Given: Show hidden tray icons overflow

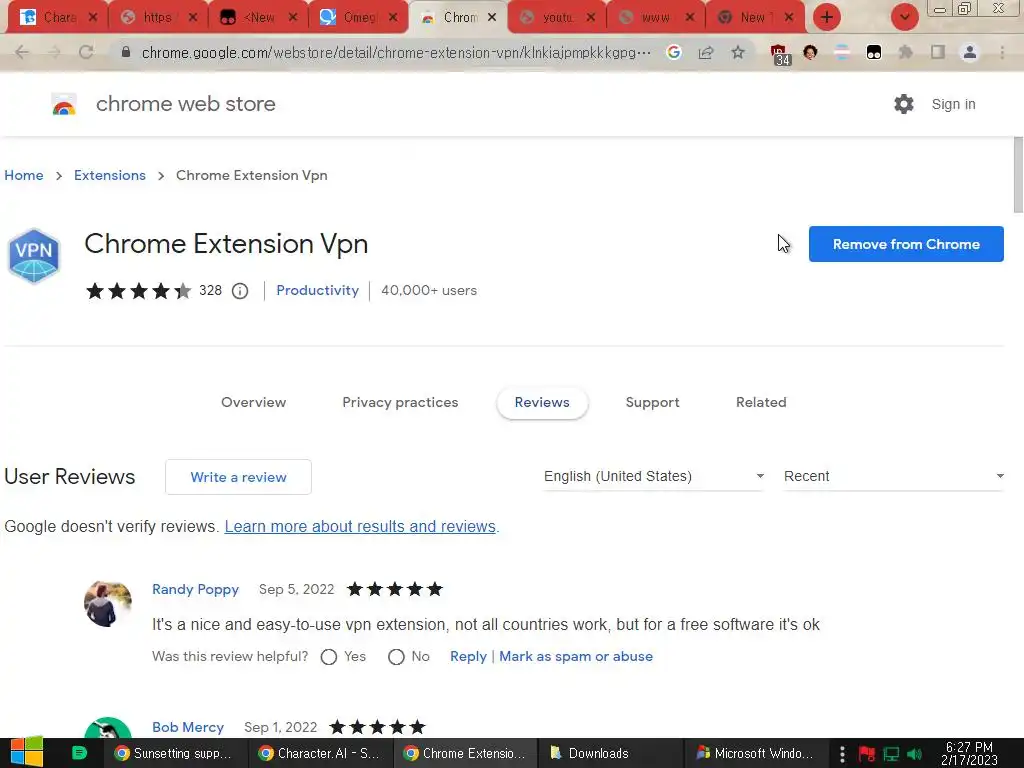Looking at the screenshot, I should (842, 754).
